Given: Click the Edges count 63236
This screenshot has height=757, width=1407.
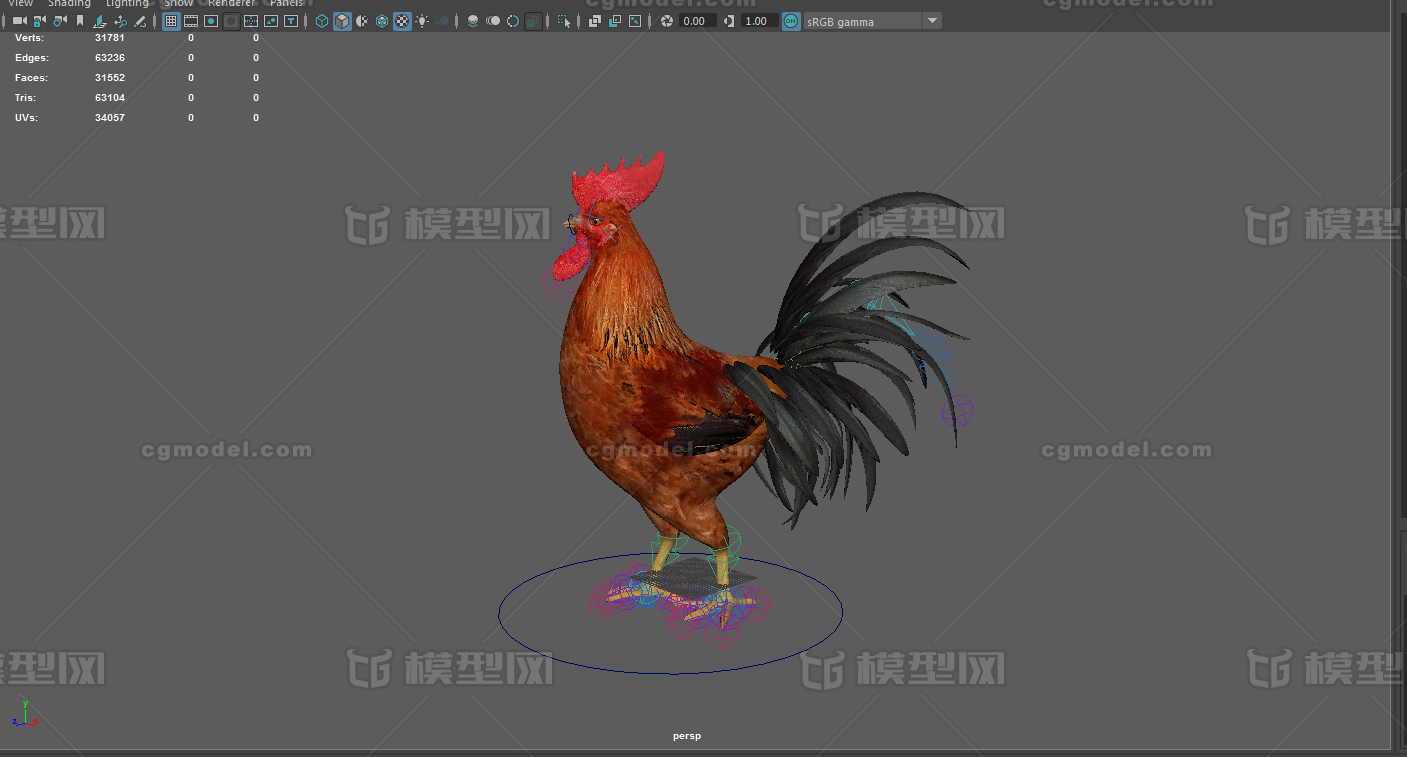Looking at the screenshot, I should coord(110,57).
